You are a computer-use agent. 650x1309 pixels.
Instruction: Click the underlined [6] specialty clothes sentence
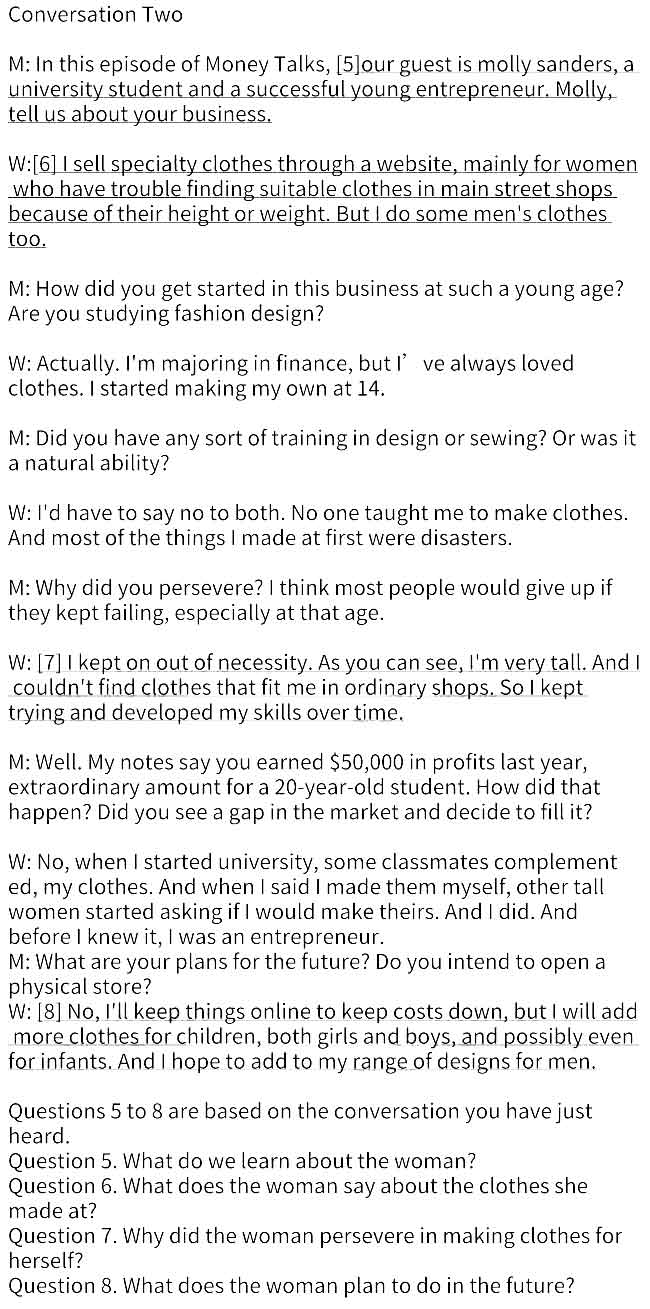(322, 202)
